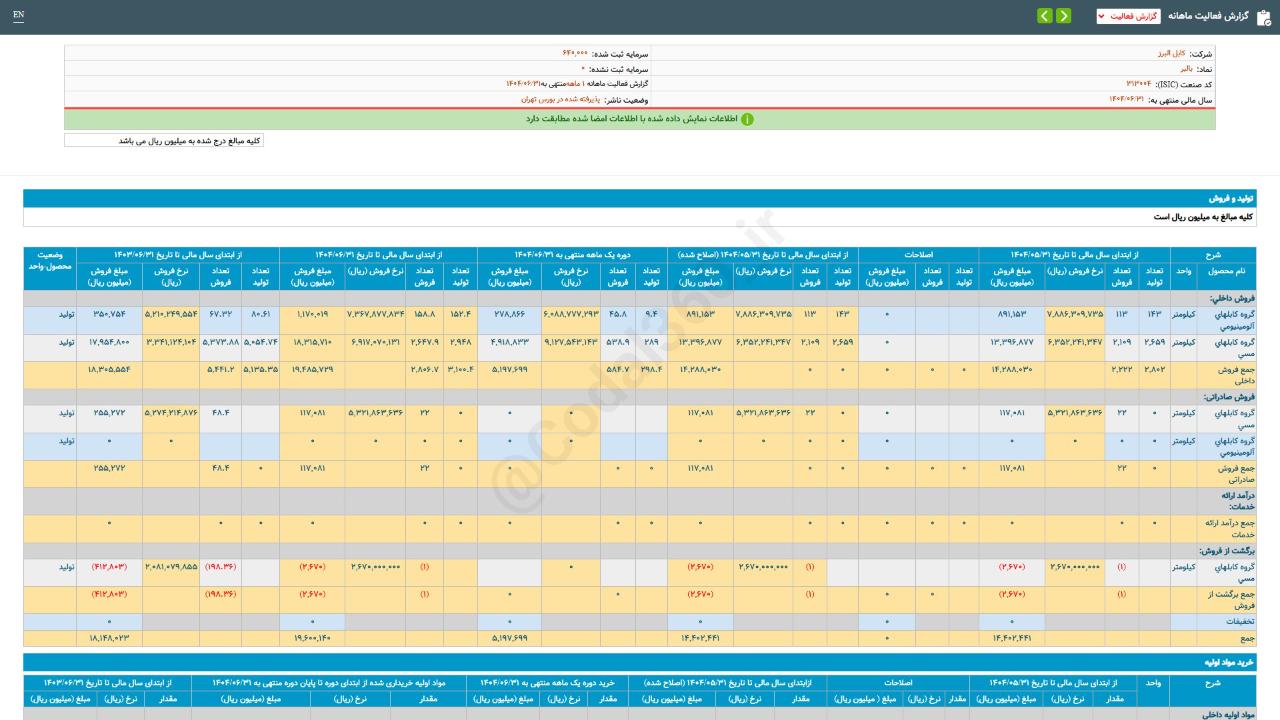Select the خرید مواد اولیه section header

[1228, 662]
